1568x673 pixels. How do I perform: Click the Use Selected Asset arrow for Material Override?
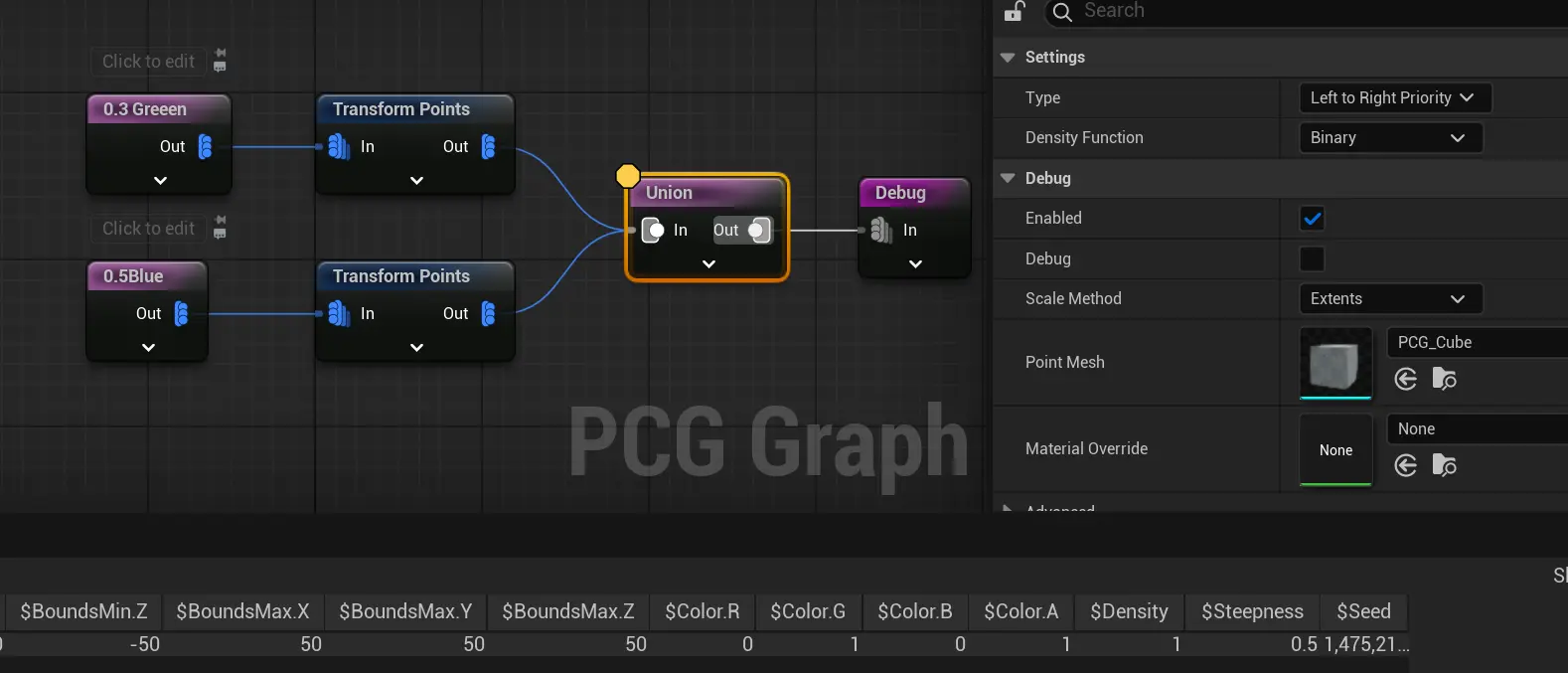click(1405, 465)
